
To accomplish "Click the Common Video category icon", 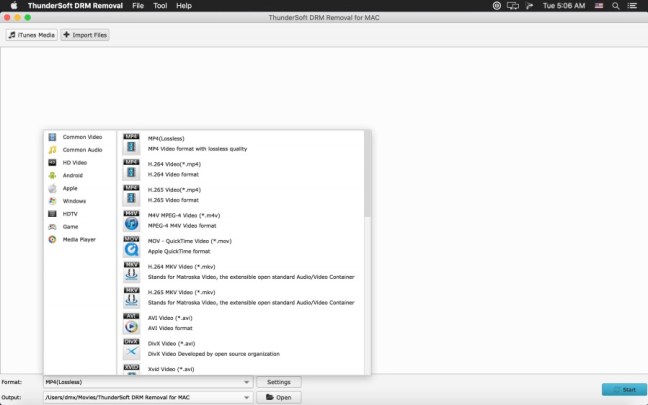I will point(52,137).
